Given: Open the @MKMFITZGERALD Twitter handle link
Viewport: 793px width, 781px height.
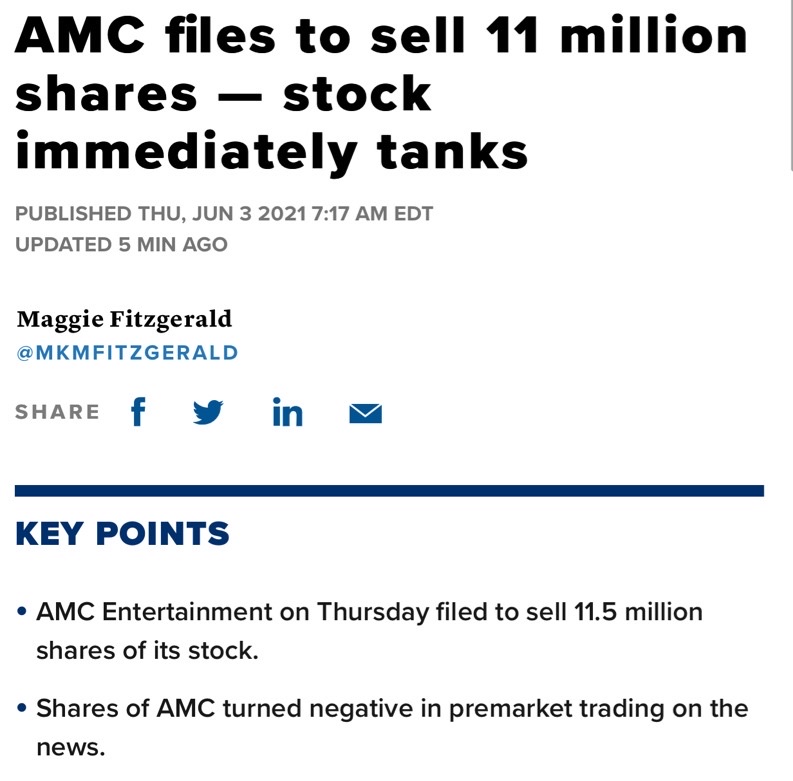Looking at the screenshot, I should click(127, 353).
